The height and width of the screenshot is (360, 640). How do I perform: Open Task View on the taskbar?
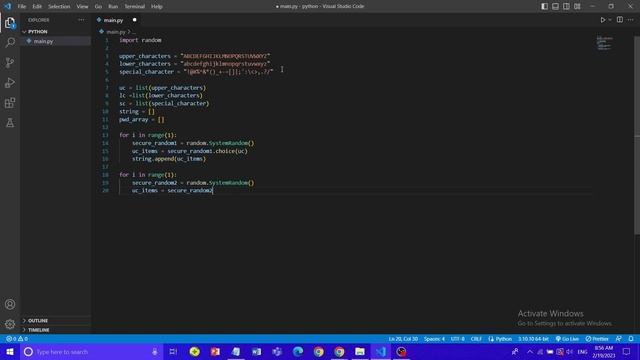coord(173,352)
